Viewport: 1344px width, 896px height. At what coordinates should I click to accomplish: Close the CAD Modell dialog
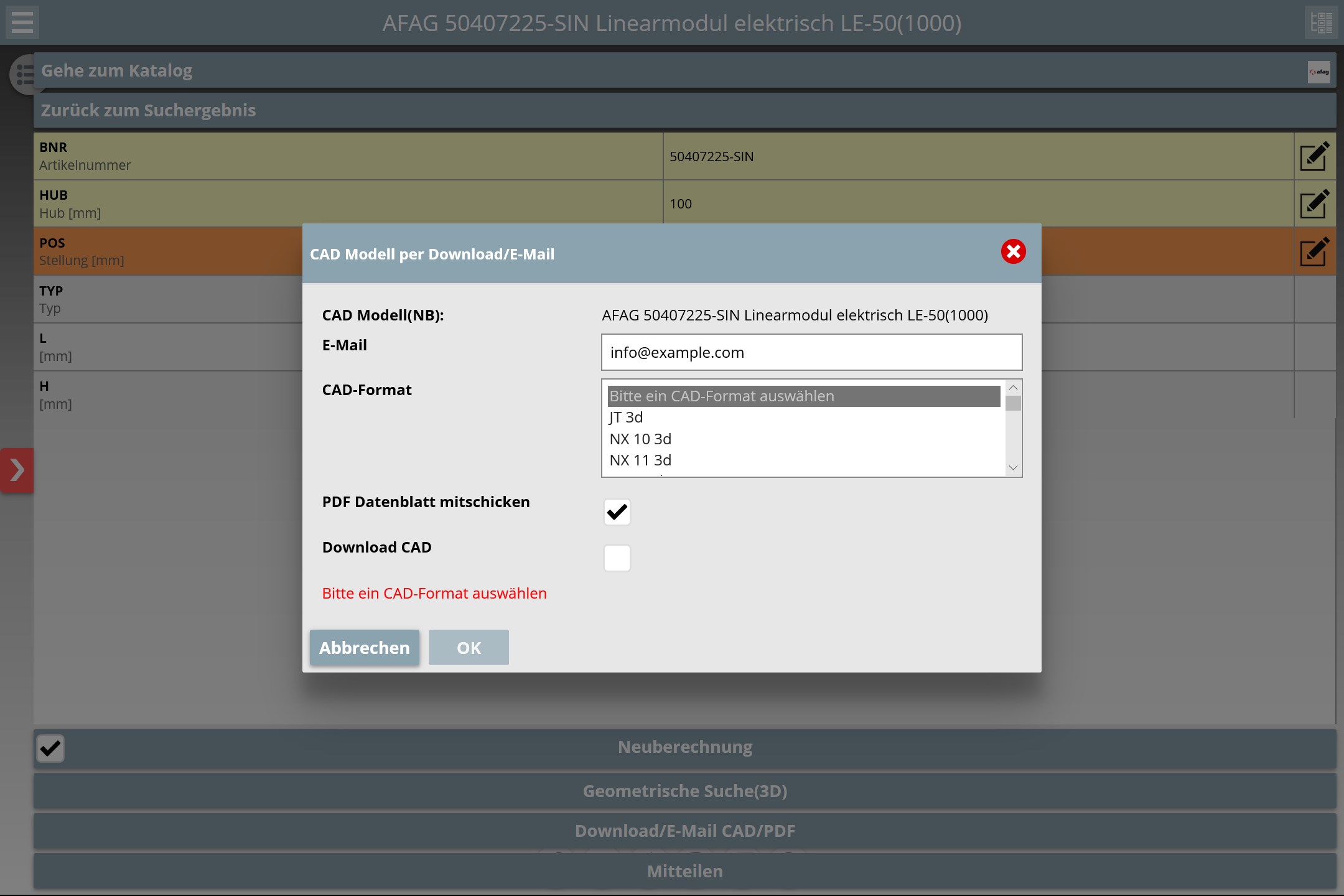(x=1013, y=252)
